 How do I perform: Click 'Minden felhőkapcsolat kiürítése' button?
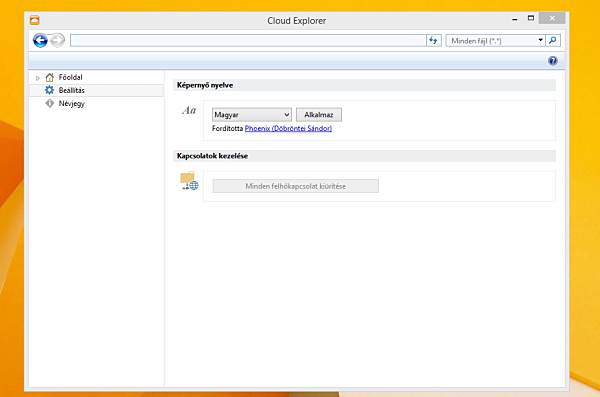click(295, 186)
